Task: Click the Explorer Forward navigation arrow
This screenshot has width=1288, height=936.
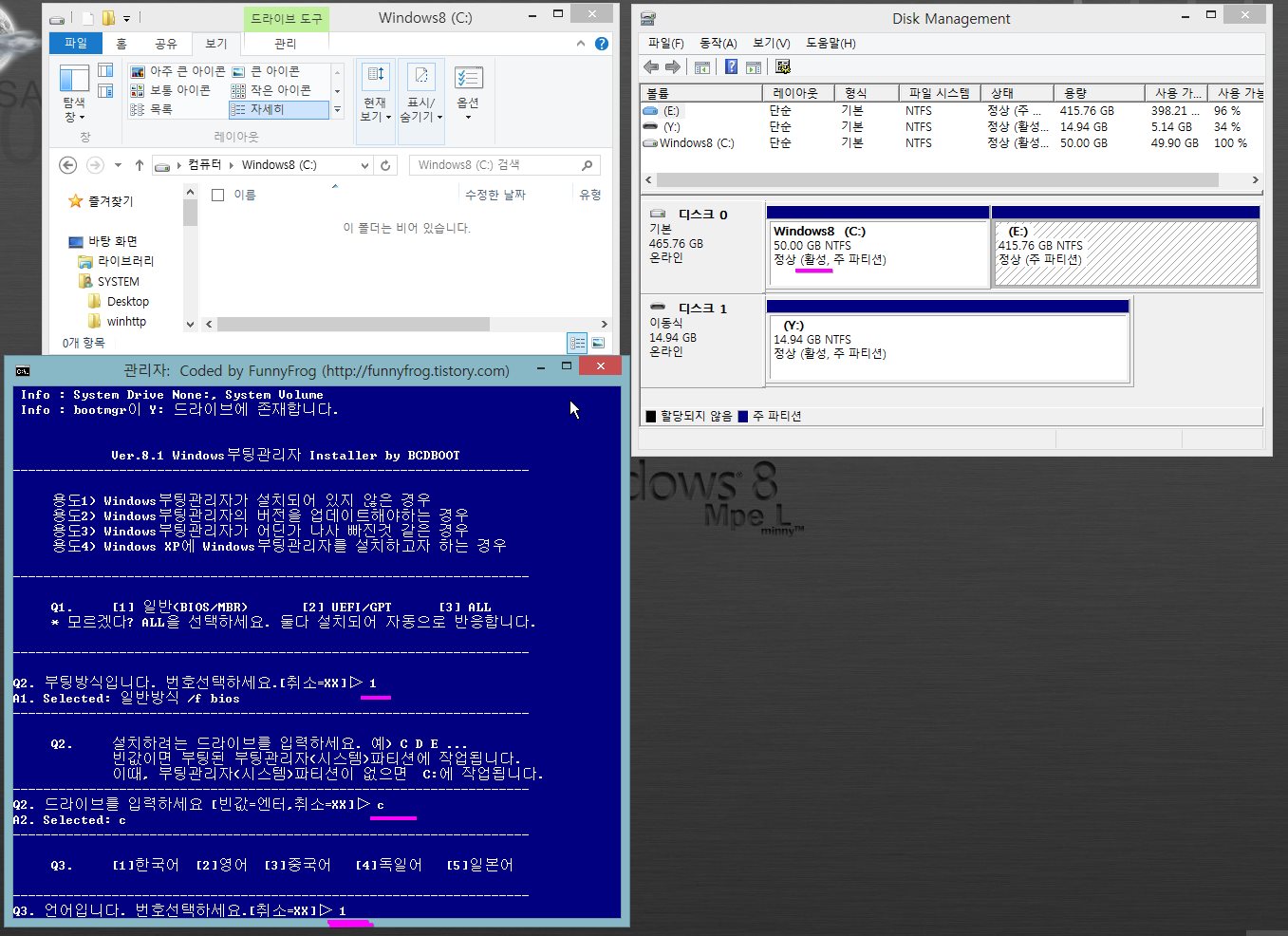Action: (x=95, y=165)
